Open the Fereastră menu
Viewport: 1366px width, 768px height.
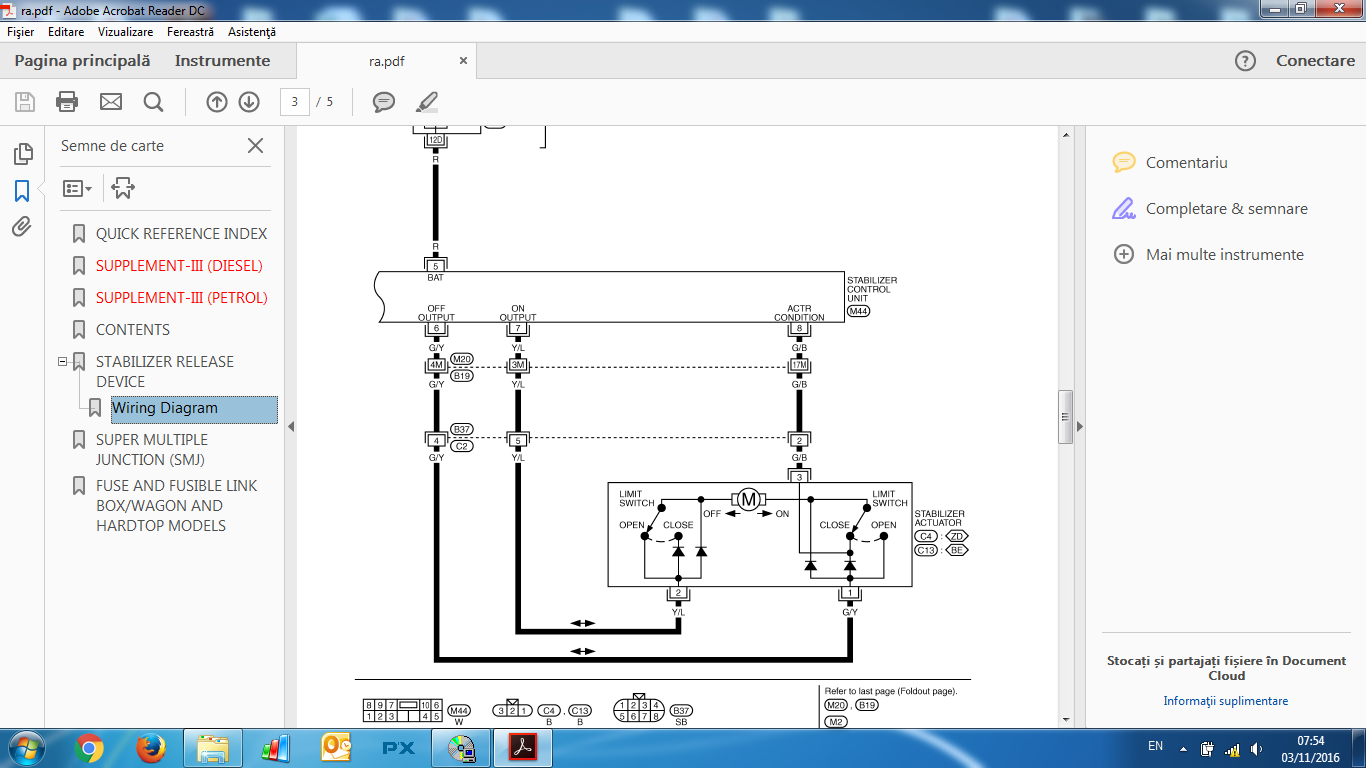tap(190, 32)
